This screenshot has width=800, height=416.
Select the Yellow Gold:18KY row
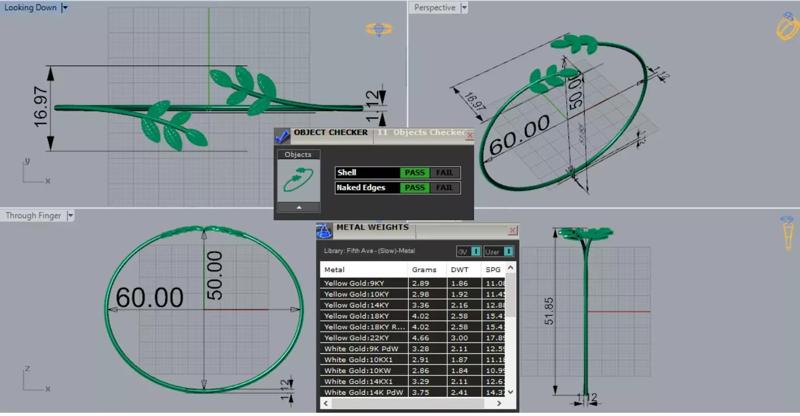413,316
